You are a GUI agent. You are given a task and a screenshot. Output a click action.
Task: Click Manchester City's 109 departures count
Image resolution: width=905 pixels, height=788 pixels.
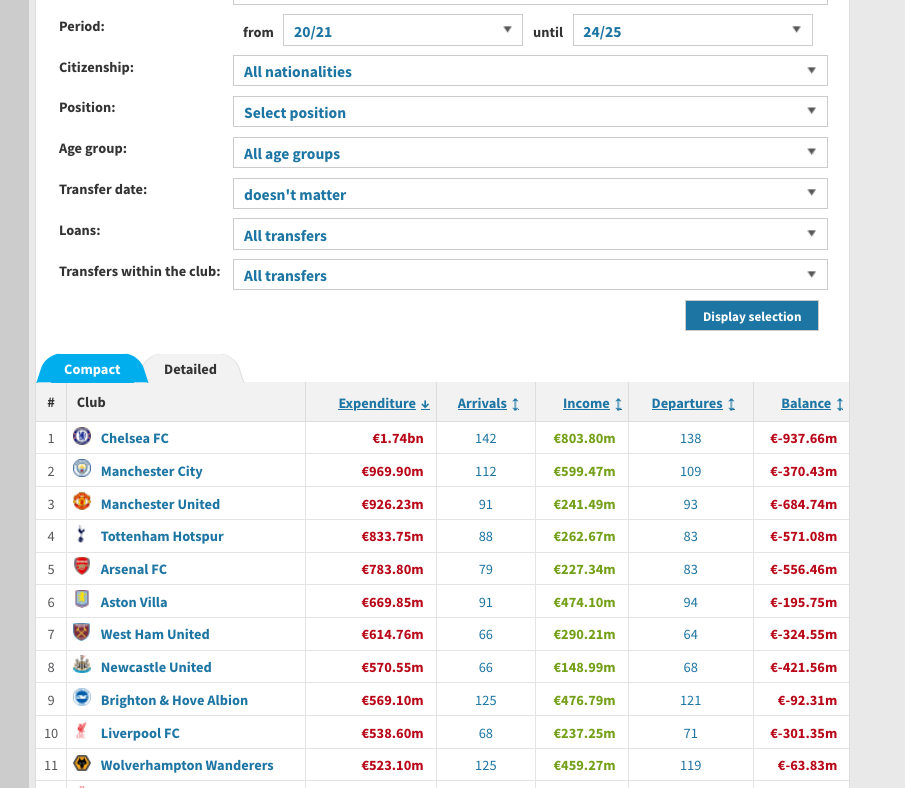tap(690, 472)
